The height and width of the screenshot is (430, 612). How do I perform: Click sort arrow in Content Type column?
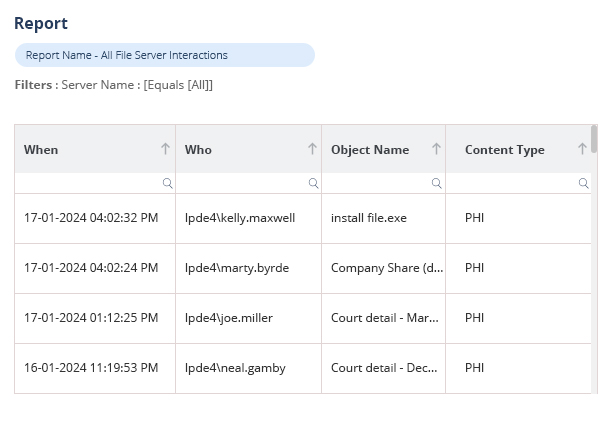582,149
